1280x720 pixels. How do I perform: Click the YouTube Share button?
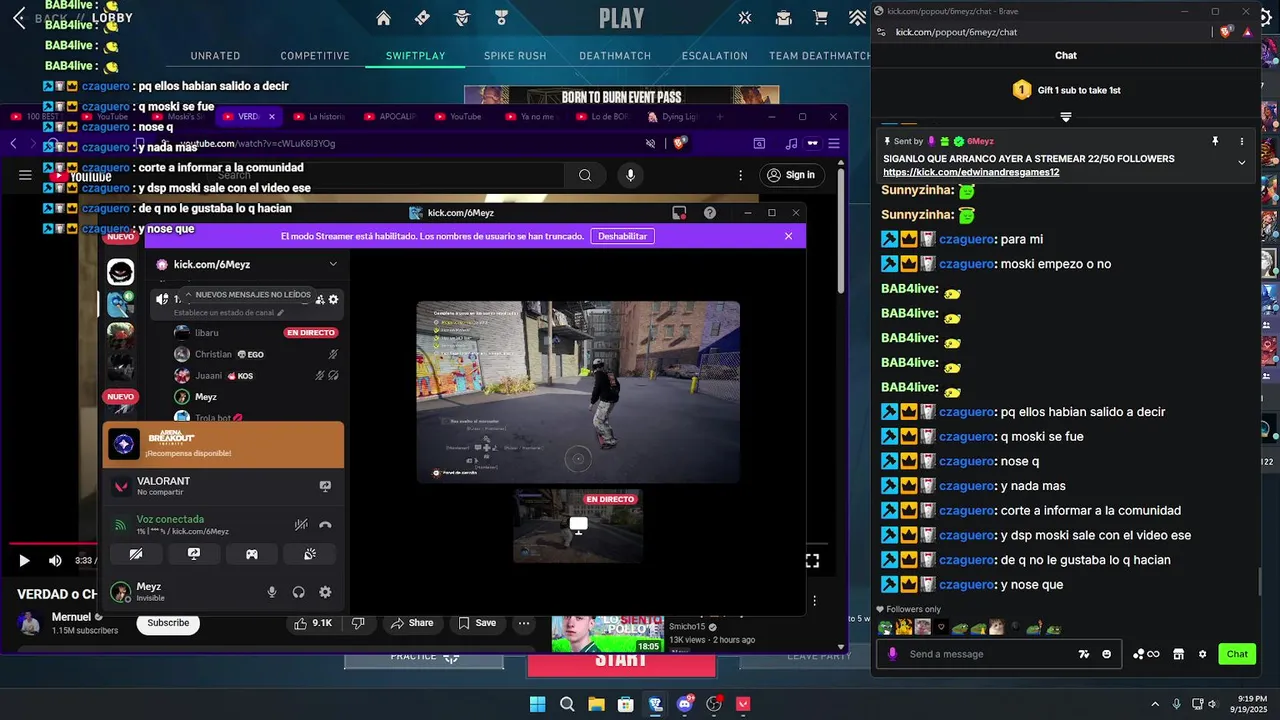tap(412, 623)
